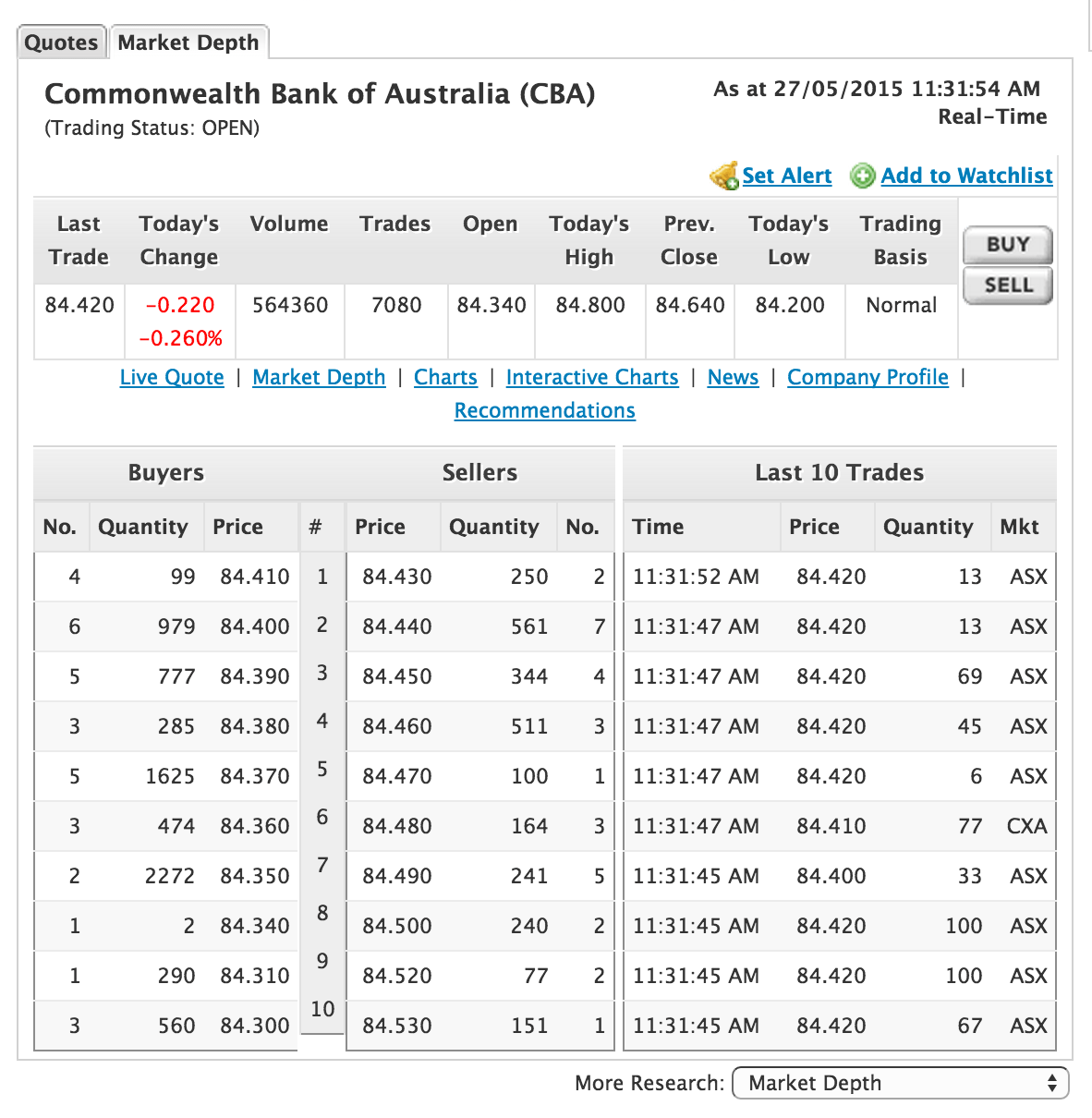
Task: Open the News link
Action: [x=733, y=377]
